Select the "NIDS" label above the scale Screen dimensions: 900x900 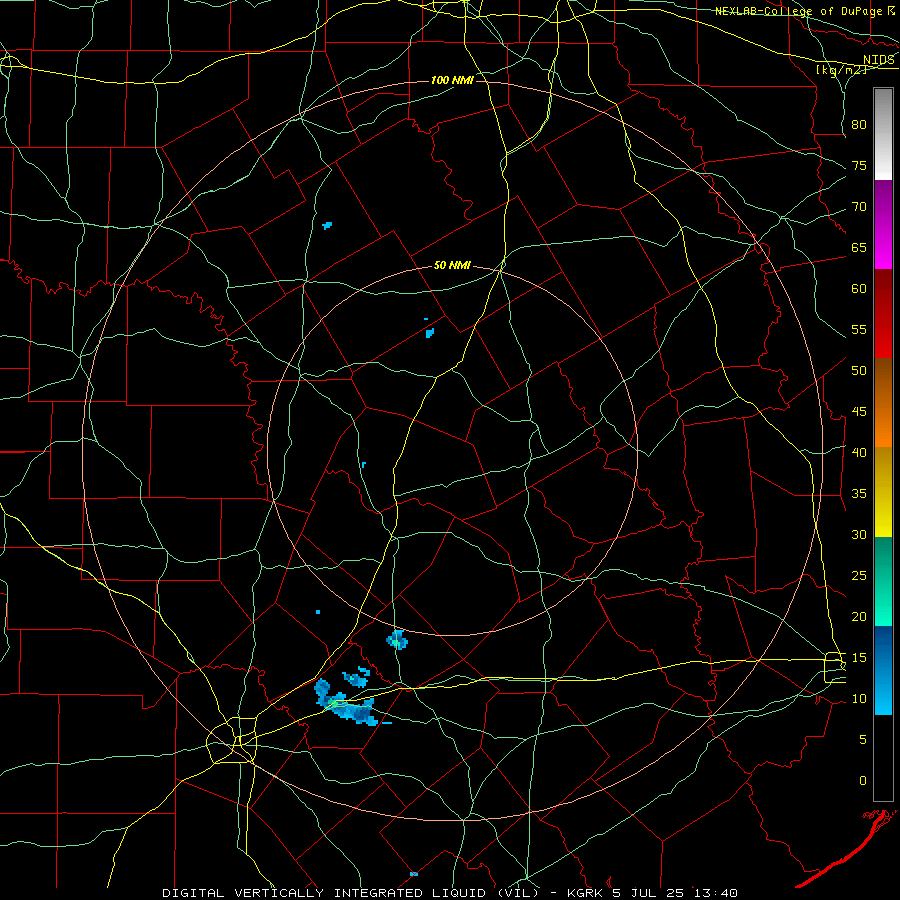[879, 60]
